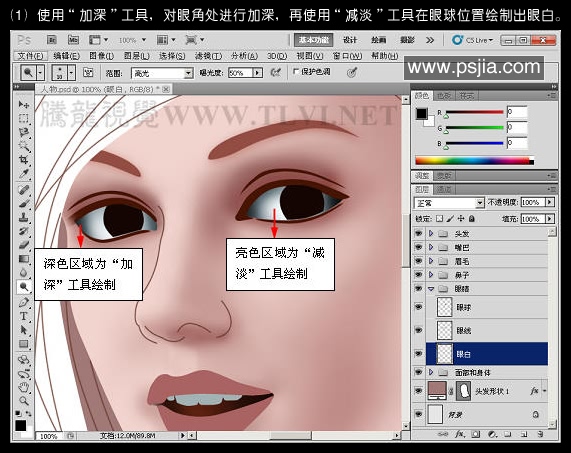Open Mini Bridge with the Mb icon

[73, 40]
